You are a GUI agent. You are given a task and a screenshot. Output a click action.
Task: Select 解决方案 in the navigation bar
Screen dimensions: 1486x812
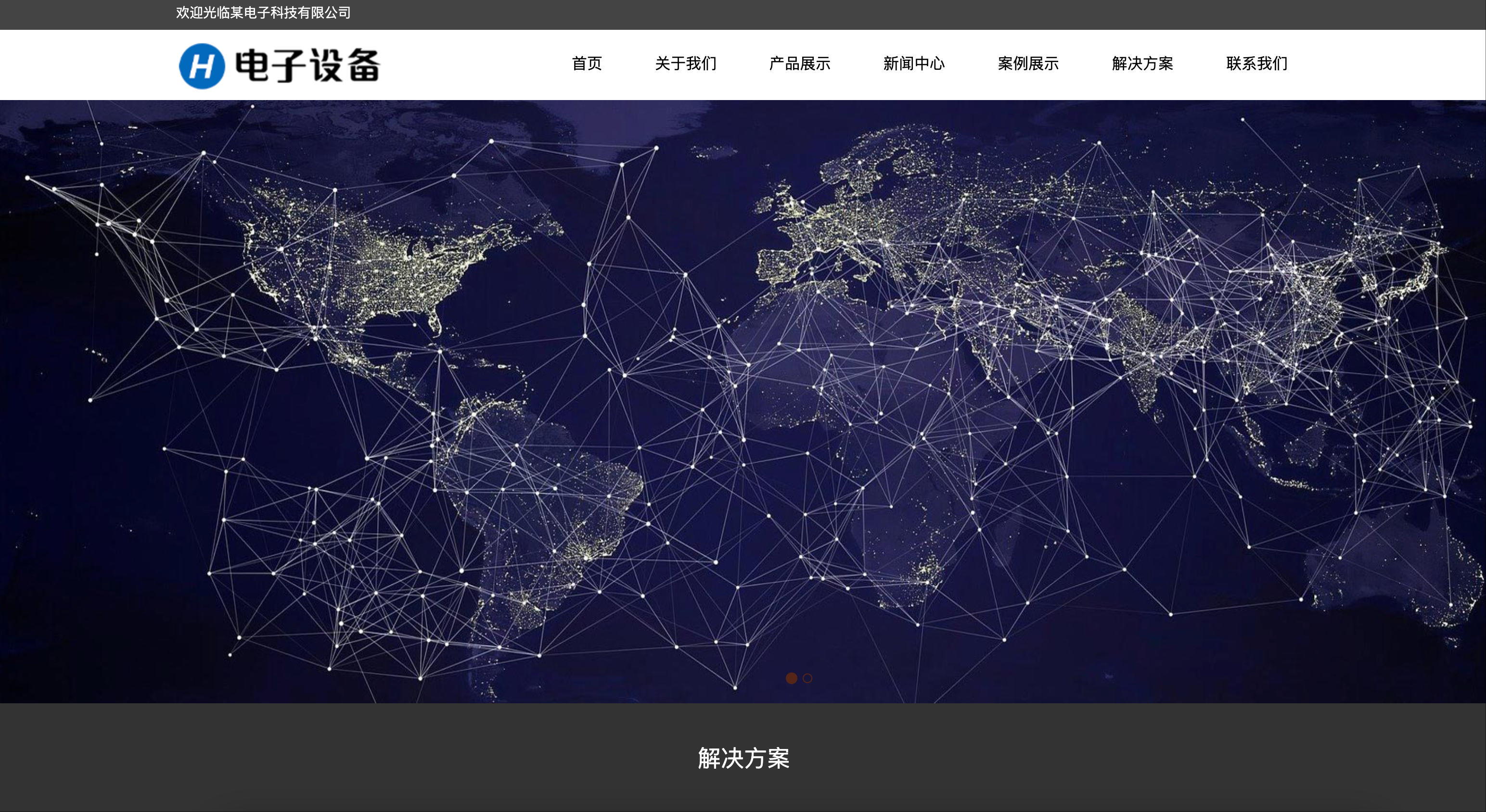coord(1142,63)
